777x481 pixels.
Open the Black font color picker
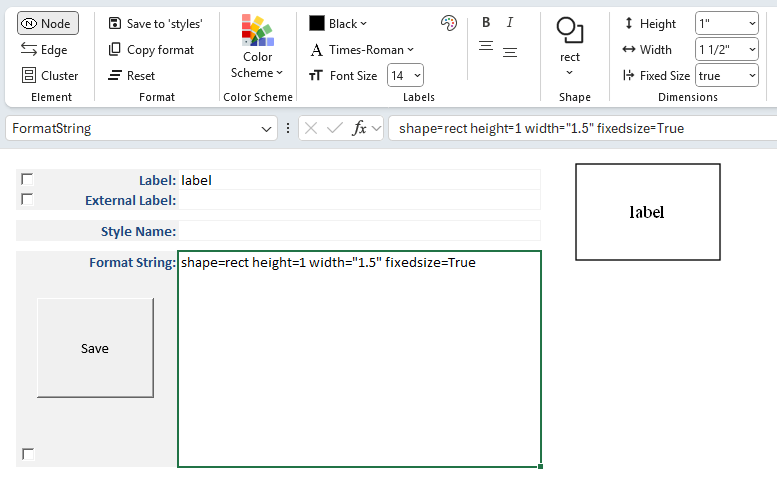[x=338, y=23]
